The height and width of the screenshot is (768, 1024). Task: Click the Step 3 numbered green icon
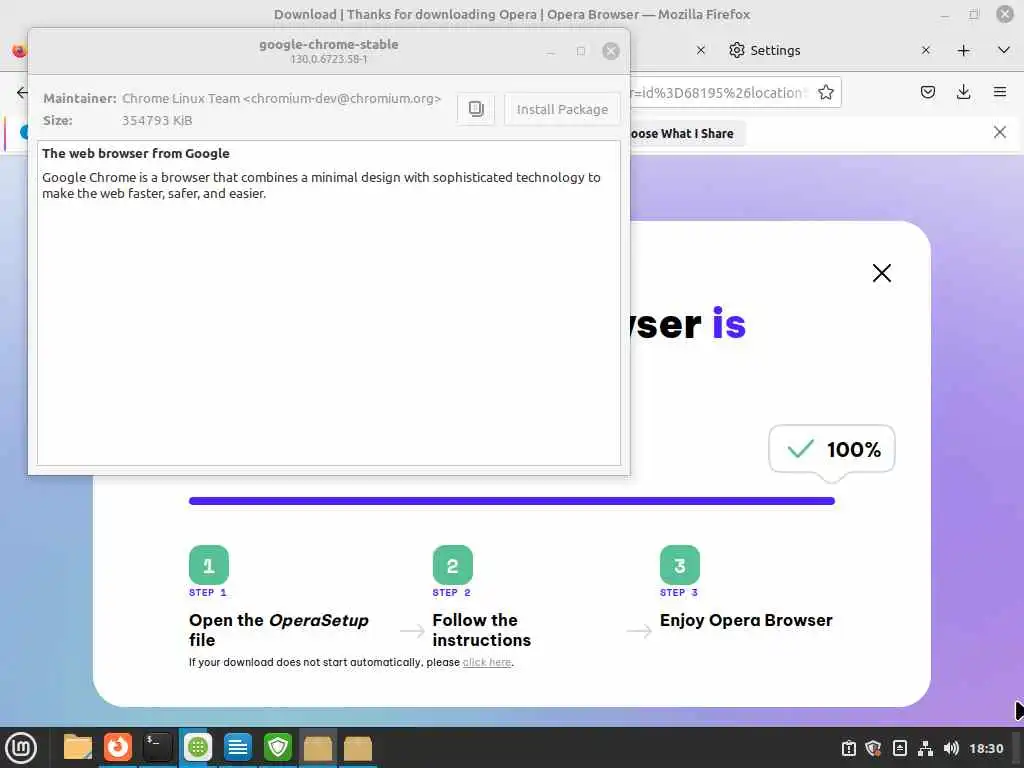(679, 565)
